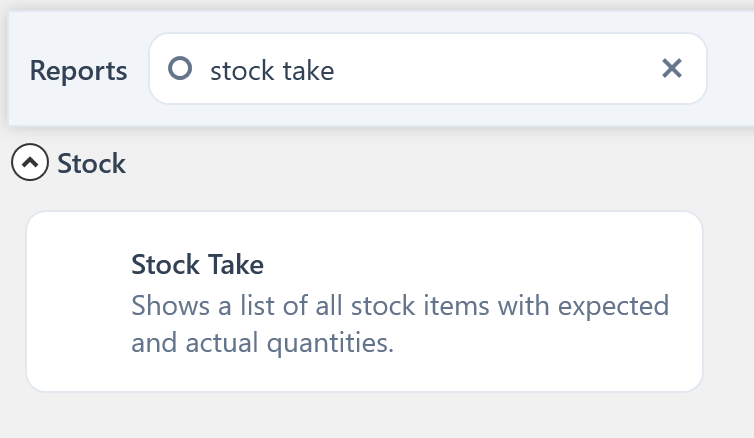Click the circular icon before 'stock take'
This screenshot has width=754, height=438.
tap(180, 69)
